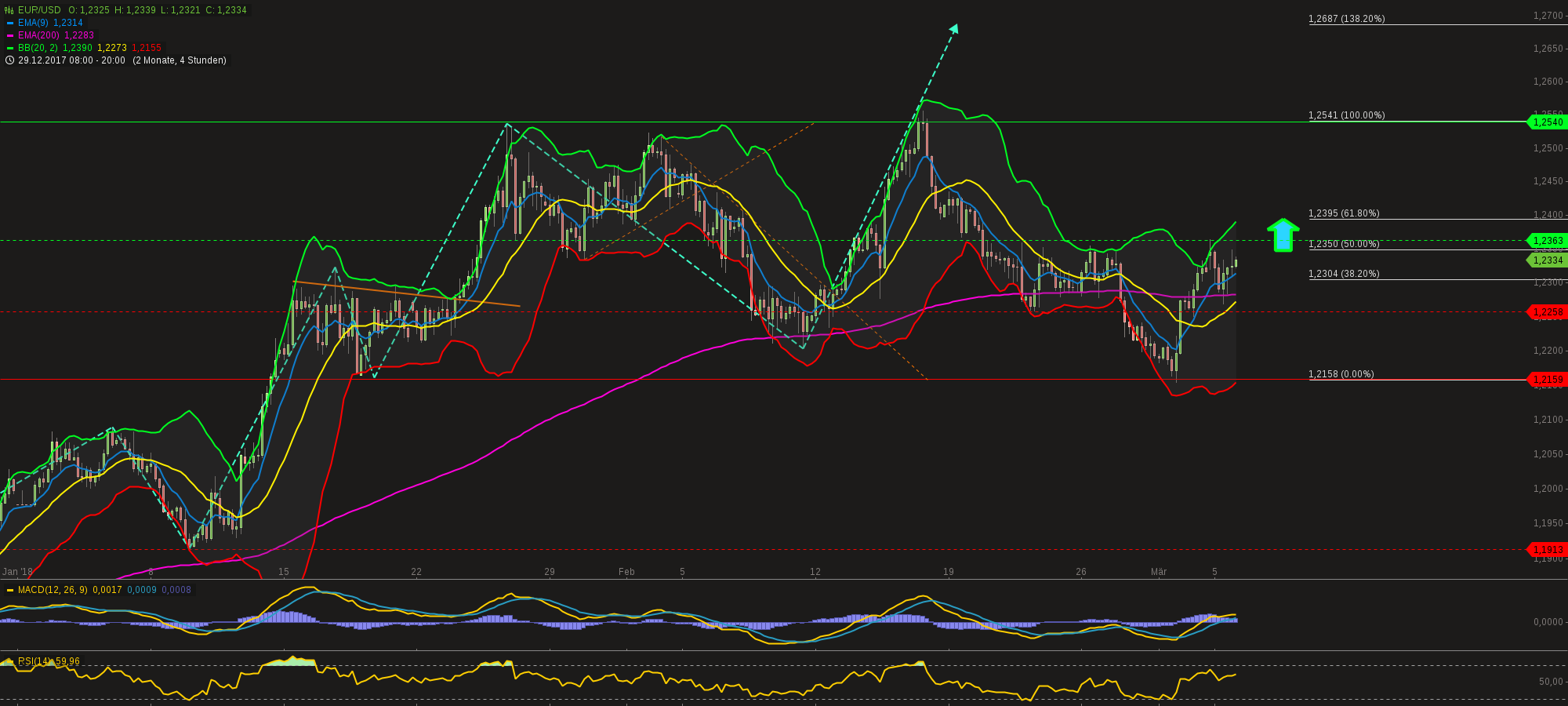The image size is (1568, 706).
Task: Click the middle Bollinger value 1,2273
Action: 112,48
